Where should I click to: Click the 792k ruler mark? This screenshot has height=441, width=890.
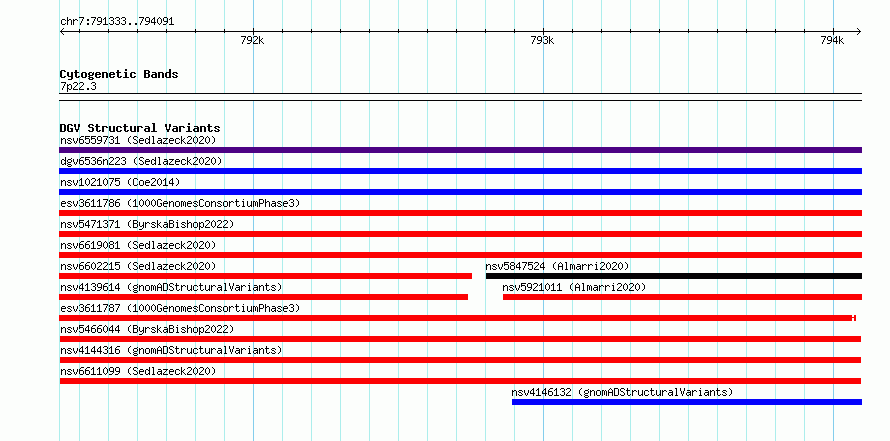coord(252,40)
